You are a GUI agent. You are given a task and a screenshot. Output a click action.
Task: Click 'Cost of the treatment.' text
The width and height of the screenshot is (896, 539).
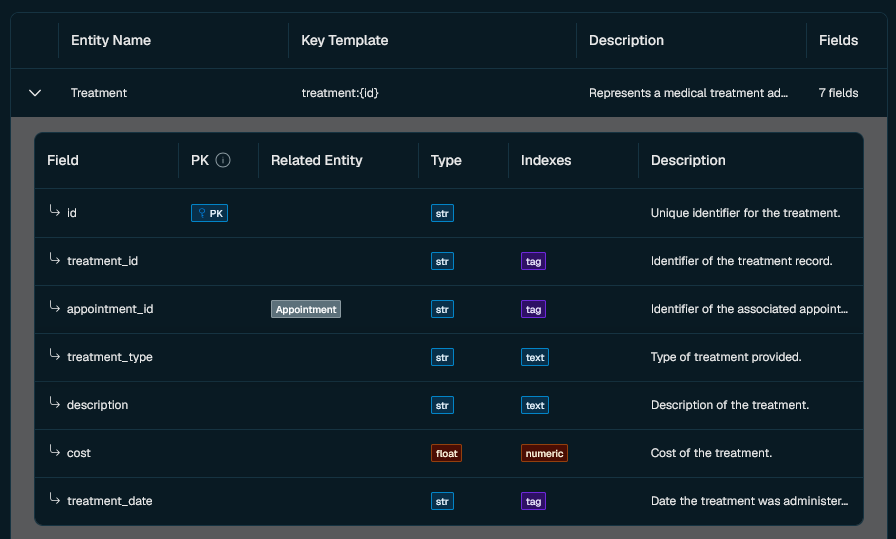tap(711, 453)
